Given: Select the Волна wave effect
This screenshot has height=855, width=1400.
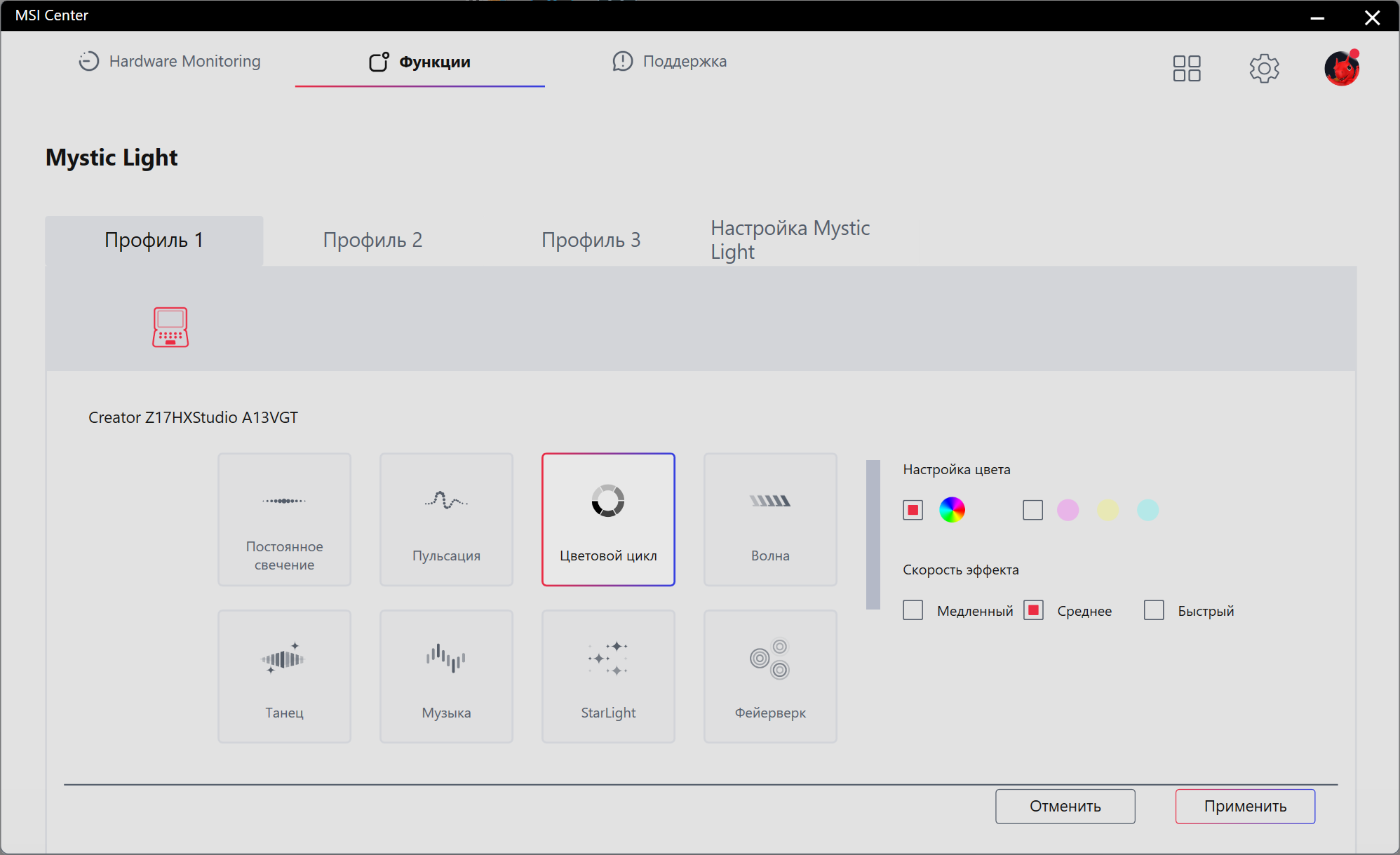Looking at the screenshot, I should (x=770, y=519).
